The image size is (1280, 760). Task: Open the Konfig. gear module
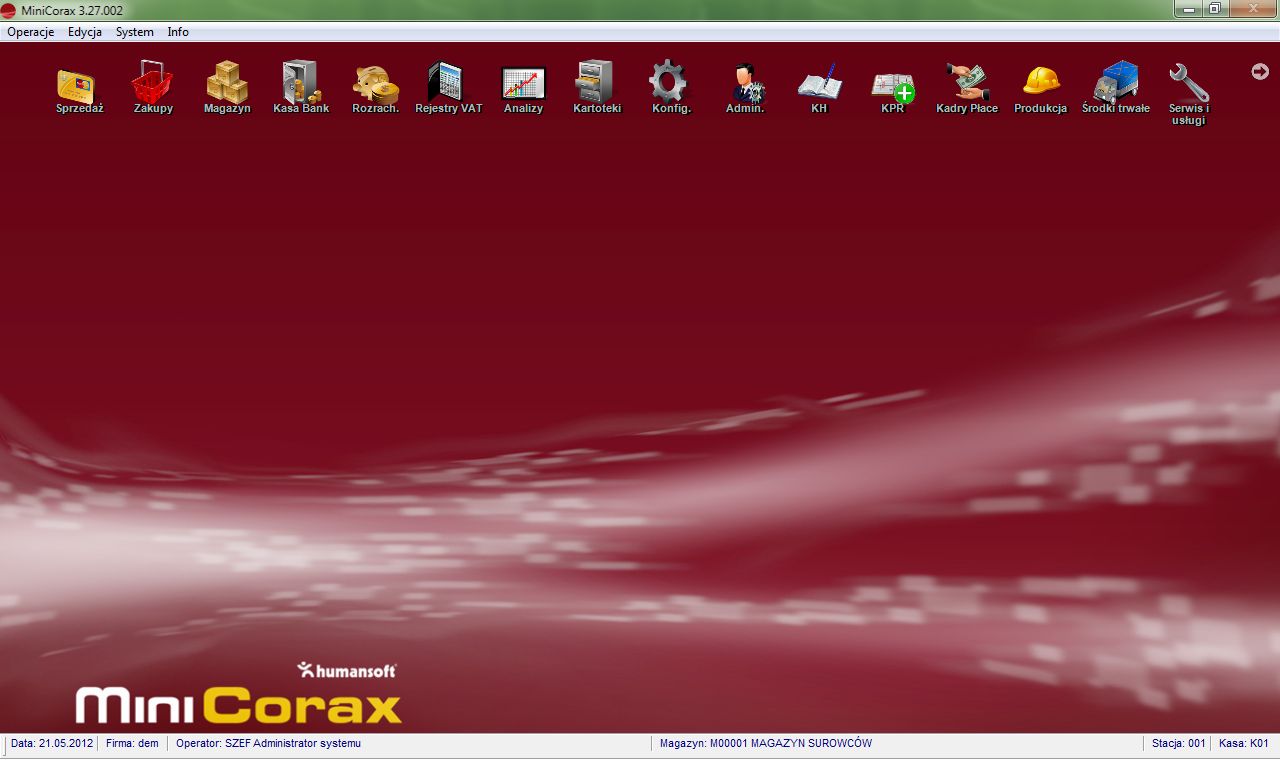[671, 87]
